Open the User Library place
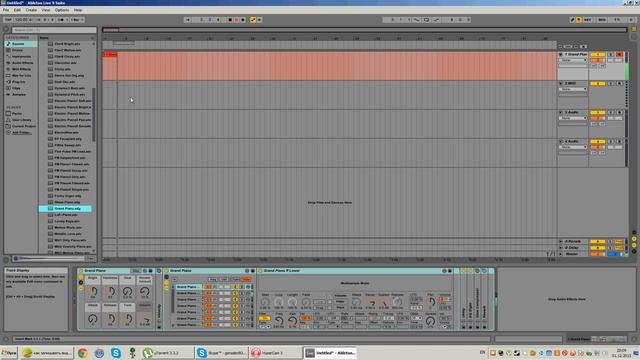Viewport: 640px width, 360px height. pos(22,120)
